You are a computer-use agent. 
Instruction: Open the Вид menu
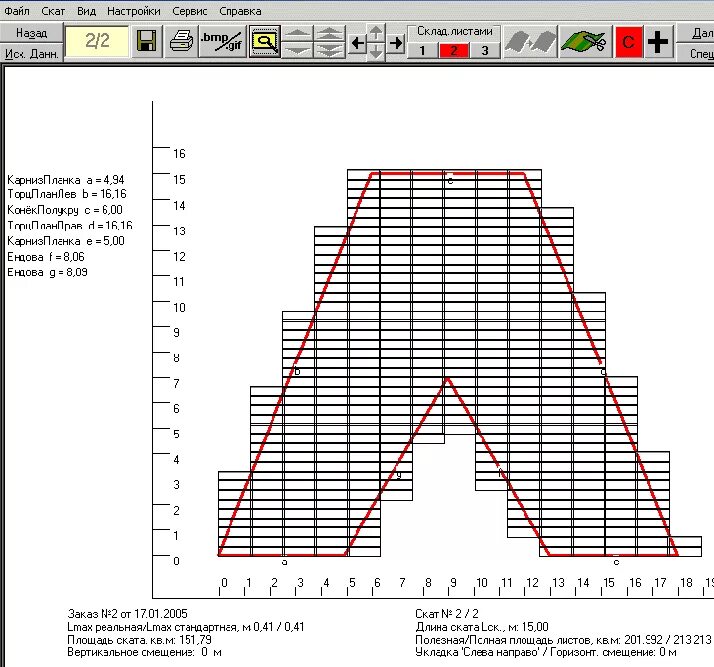(x=86, y=11)
